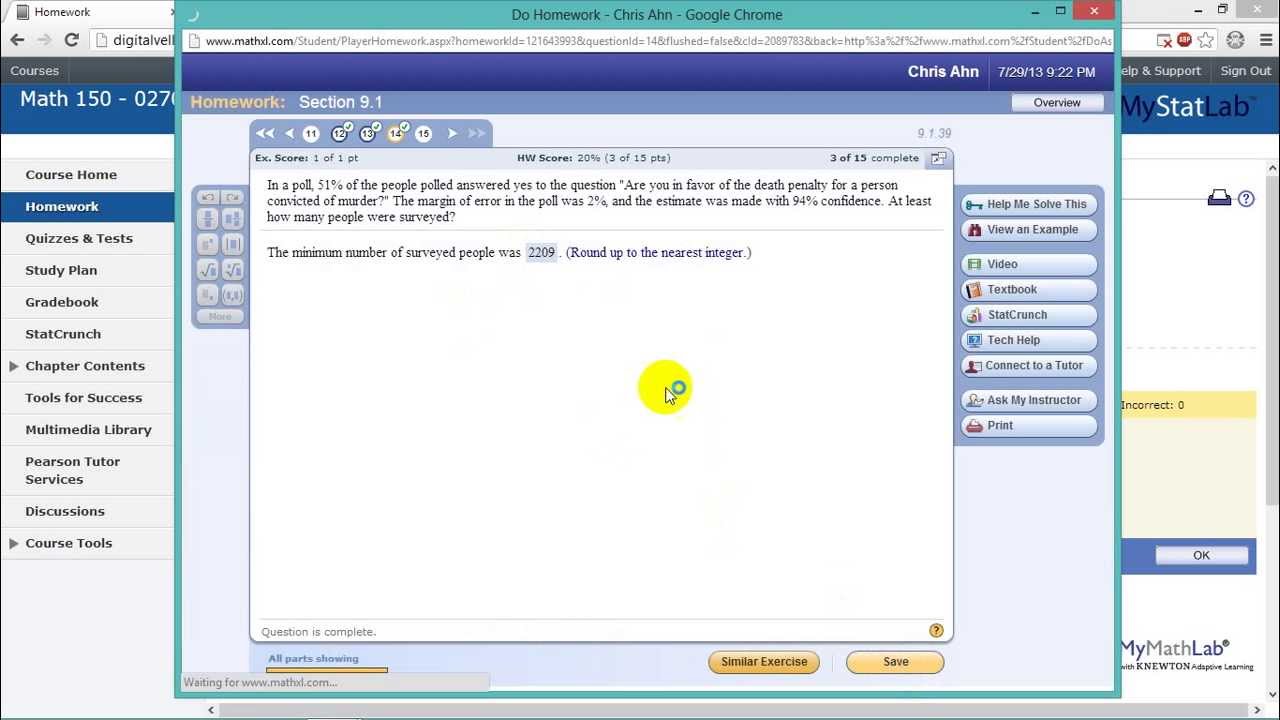Open the More math palette options

coord(220,317)
